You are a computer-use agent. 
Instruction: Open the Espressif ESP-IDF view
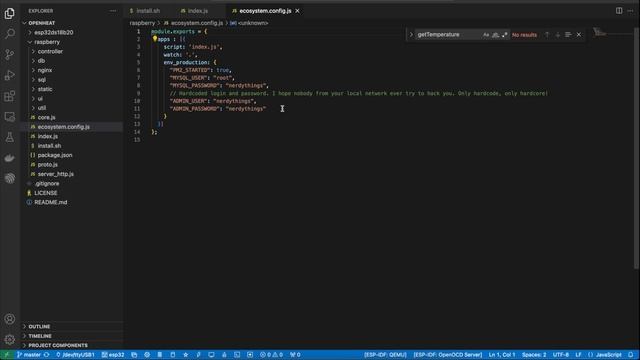(x=9, y=178)
